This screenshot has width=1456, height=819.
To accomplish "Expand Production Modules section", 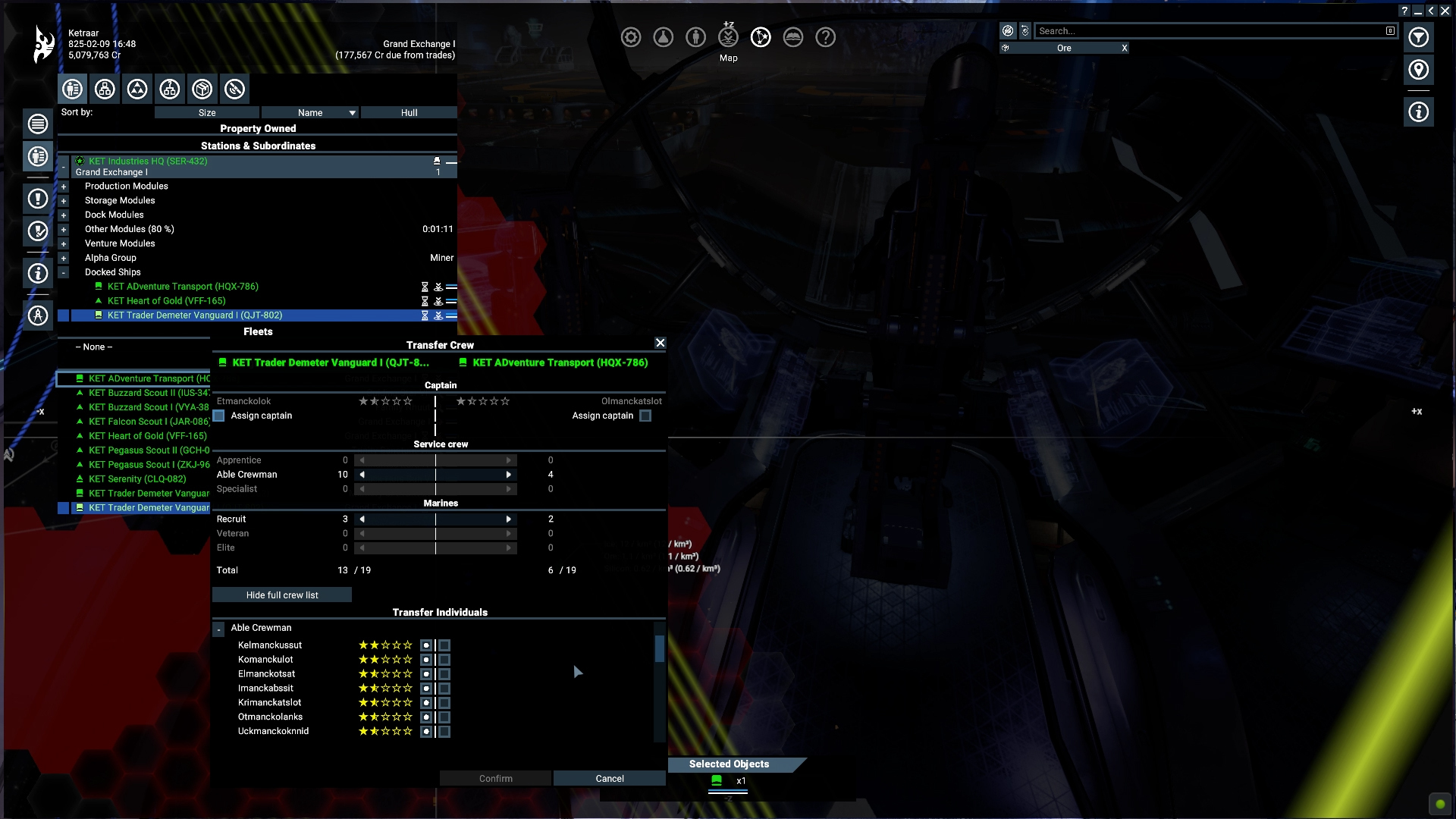I will click(63, 186).
